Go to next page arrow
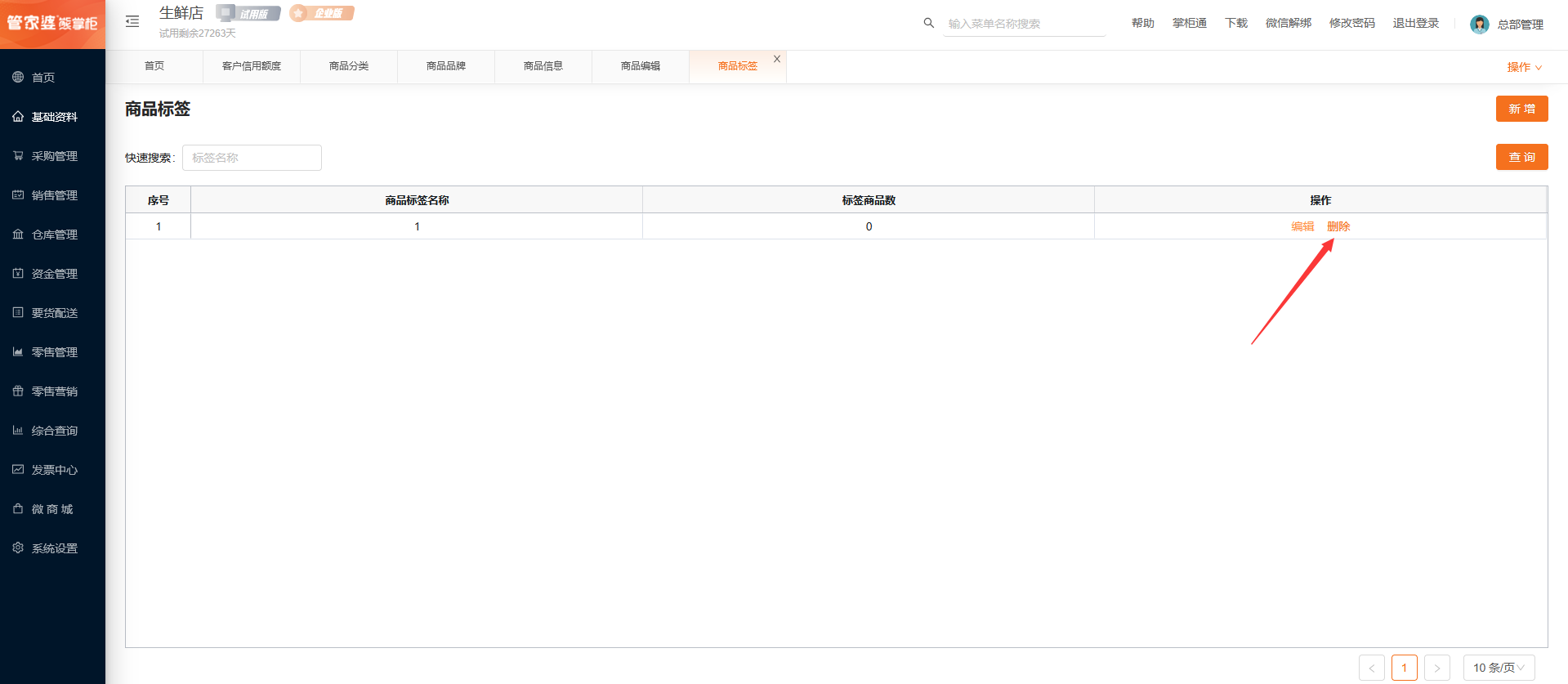Viewport: 1568px width, 684px height. [x=1437, y=668]
